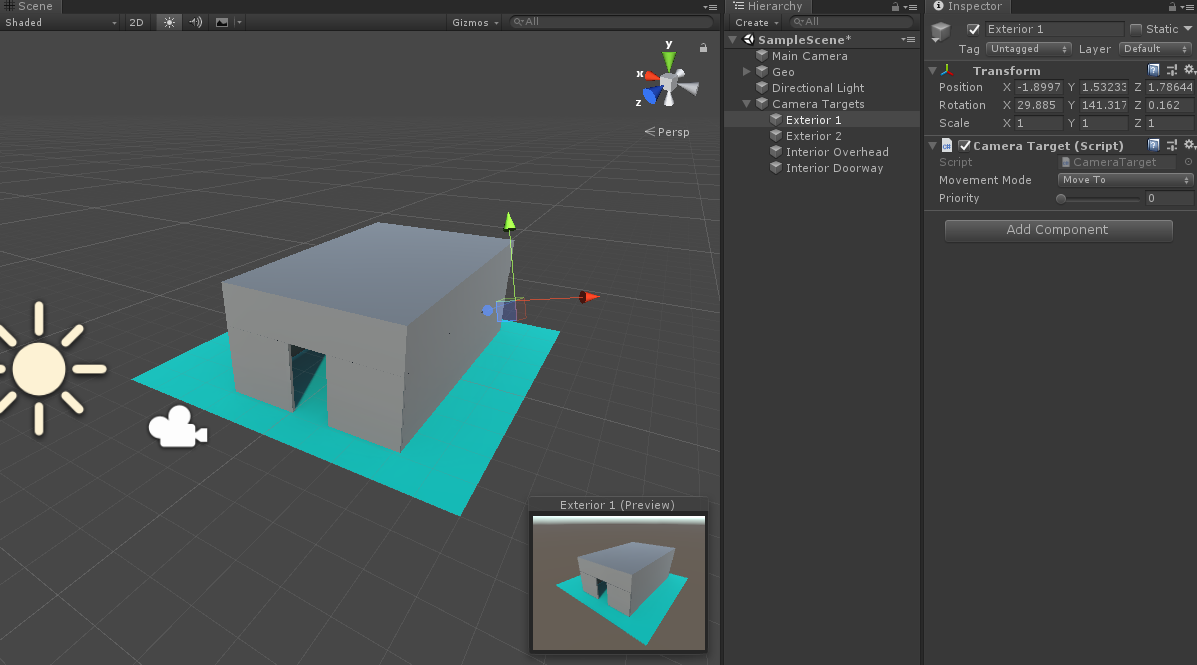Image resolution: width=1197 pixels, height=665 pixels.
Task: Click the Inspector panel lock icon
Action: click(1172, 7)
